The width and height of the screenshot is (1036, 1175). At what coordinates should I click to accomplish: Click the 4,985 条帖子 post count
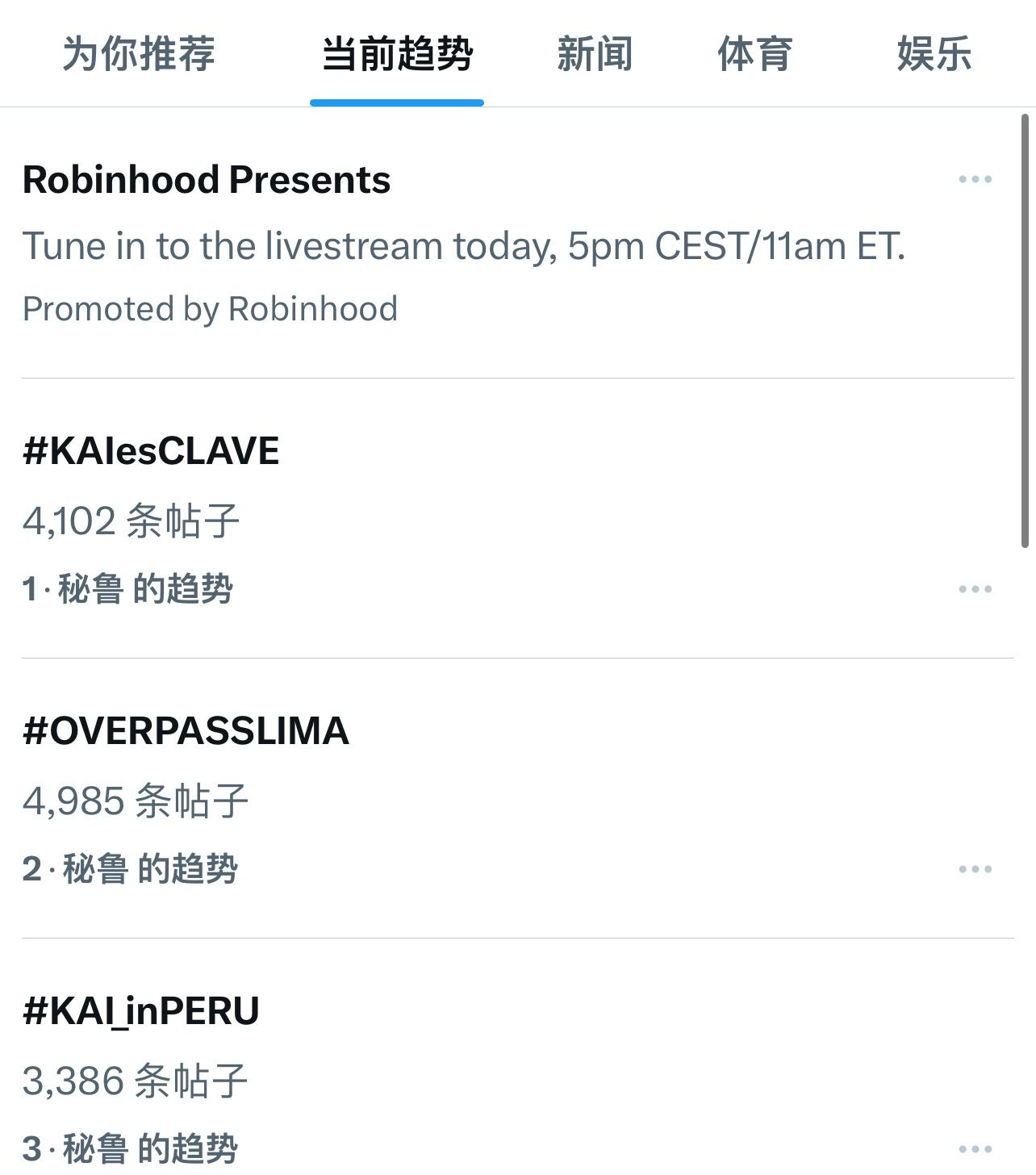click(x=135, y=801)
